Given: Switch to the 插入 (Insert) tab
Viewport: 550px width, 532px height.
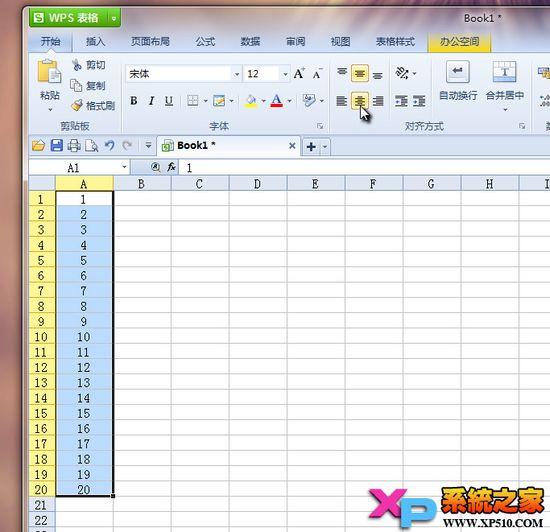Looking at the screenshot, I should (95, 42).
